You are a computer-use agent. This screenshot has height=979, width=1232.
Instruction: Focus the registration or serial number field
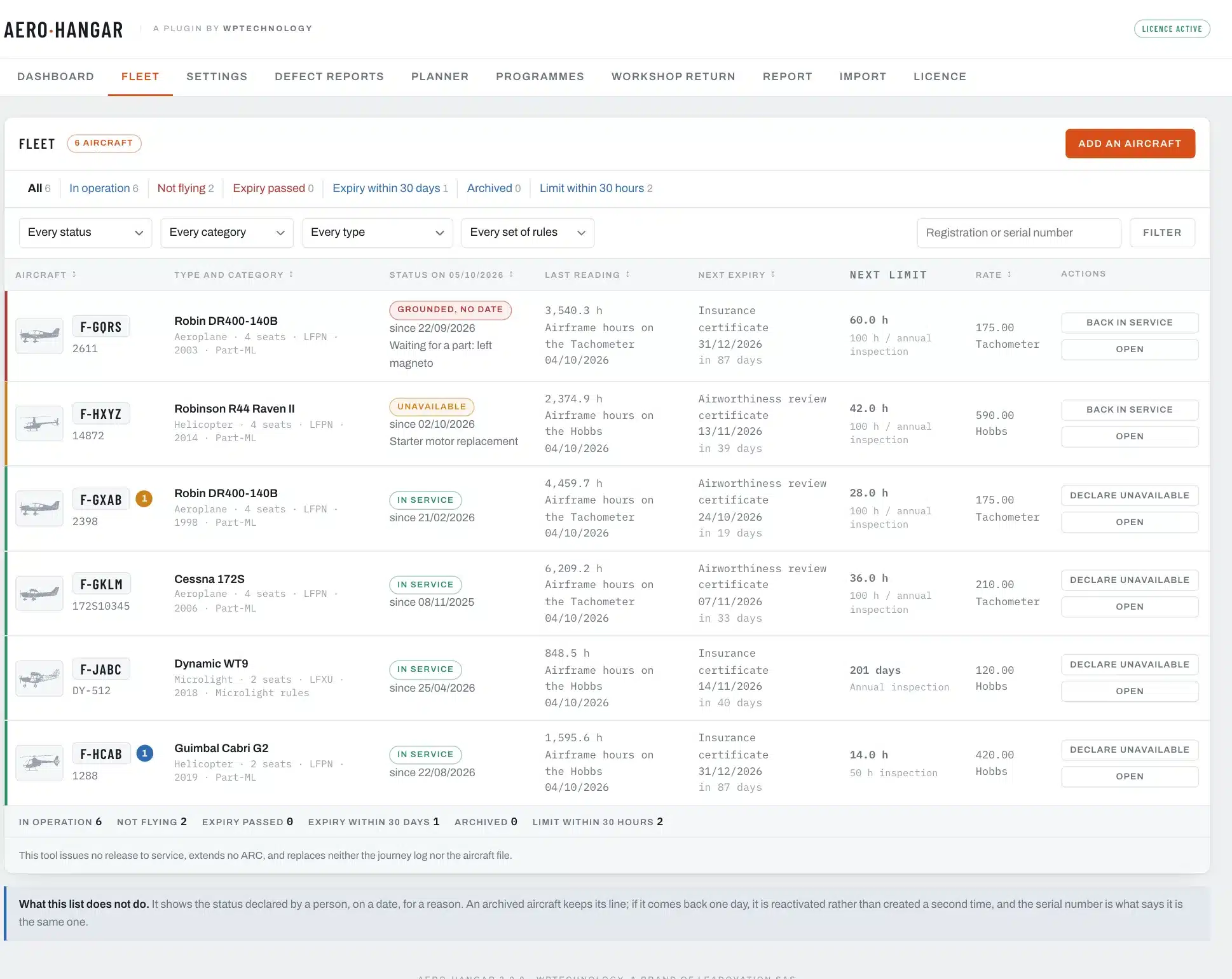pos(1018,233)
